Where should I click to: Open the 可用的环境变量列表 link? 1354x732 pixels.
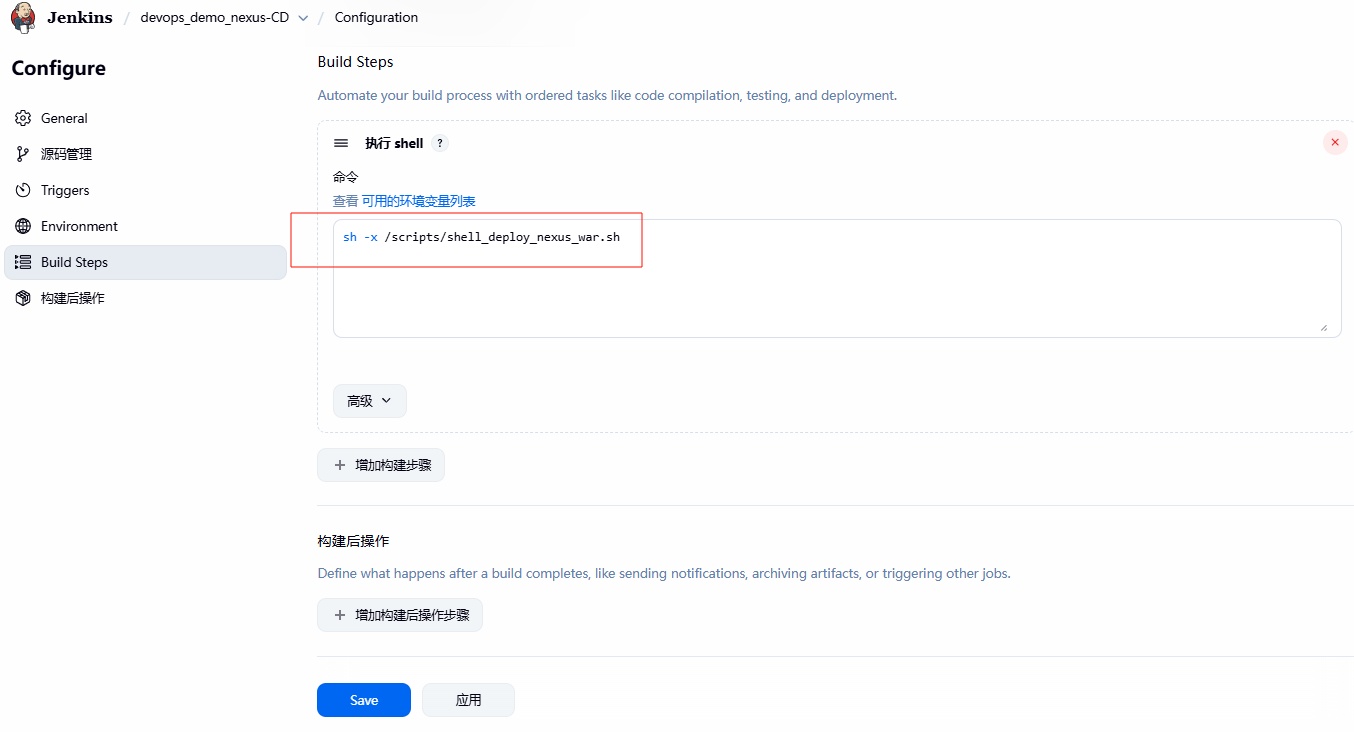coord(418,201)
